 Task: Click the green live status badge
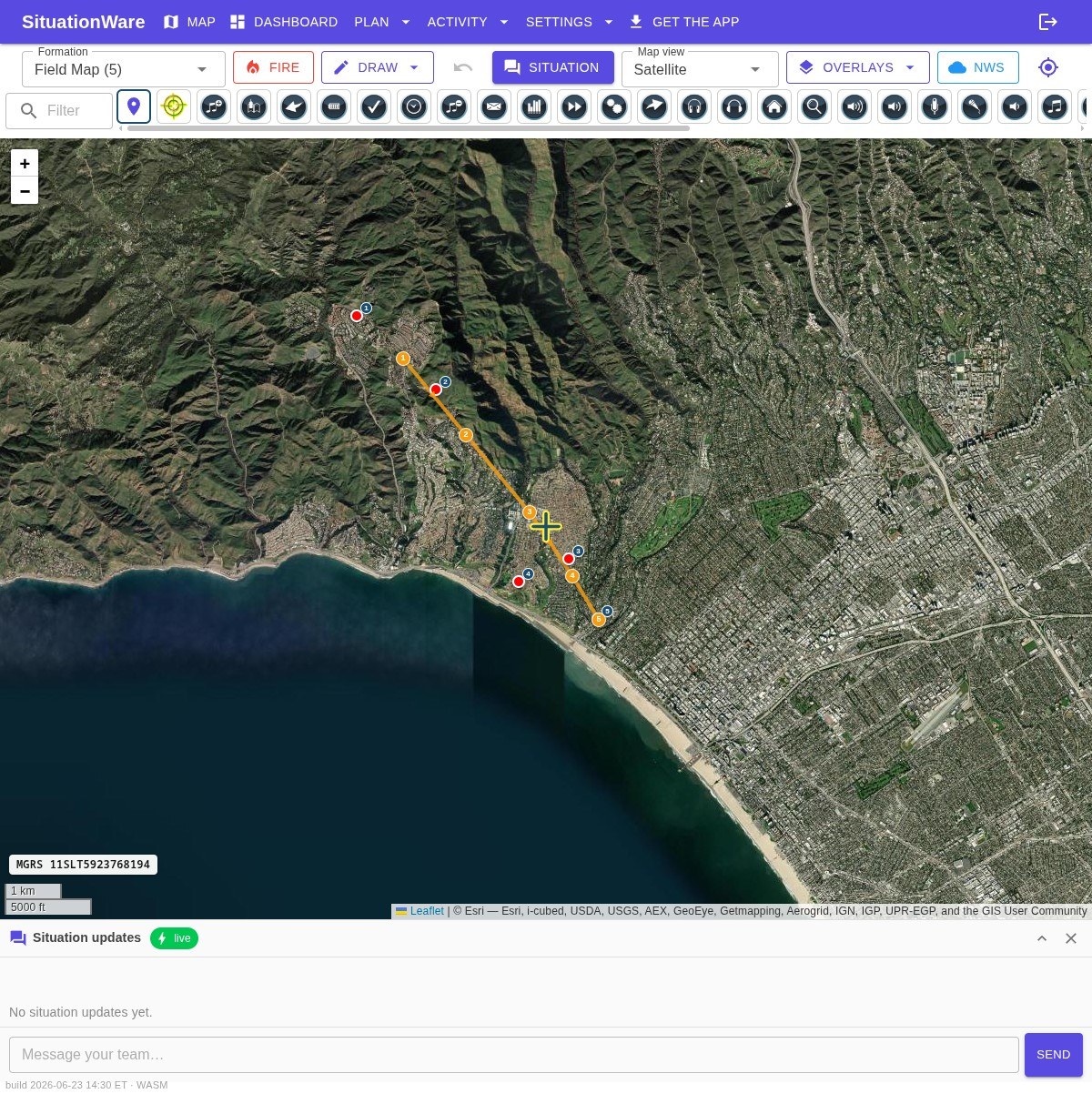click(x=174, y=938)
